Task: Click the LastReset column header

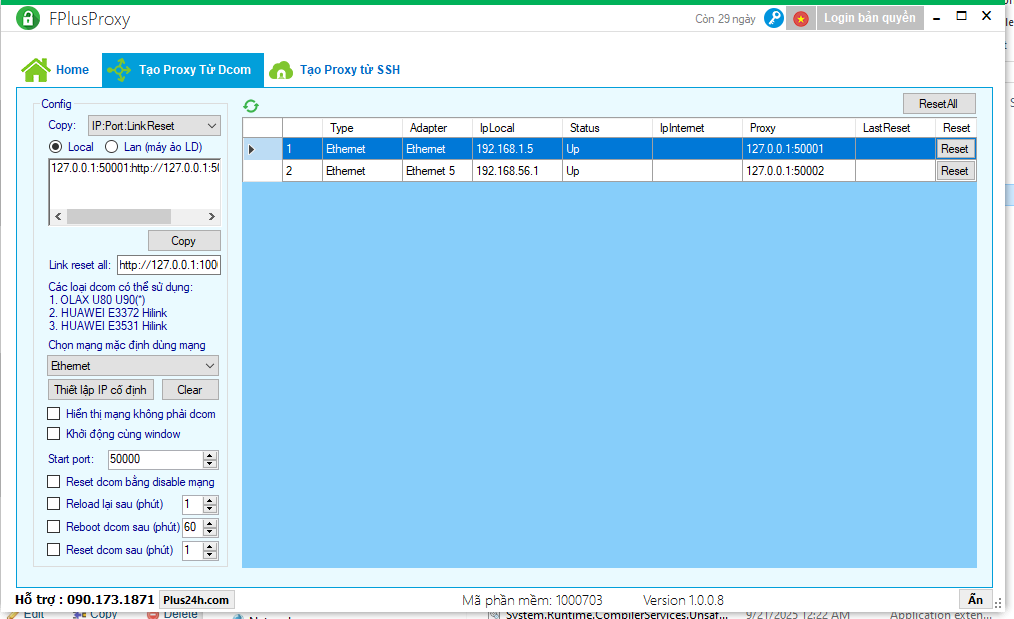Action: pyautogui.click(x=895, y=128)
